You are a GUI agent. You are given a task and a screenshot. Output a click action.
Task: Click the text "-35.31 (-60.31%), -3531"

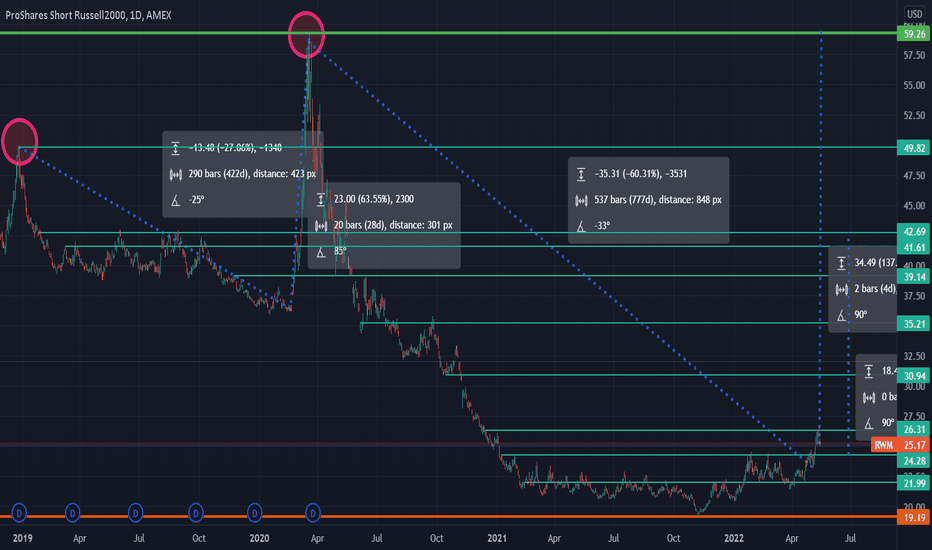tap(641, 174)
